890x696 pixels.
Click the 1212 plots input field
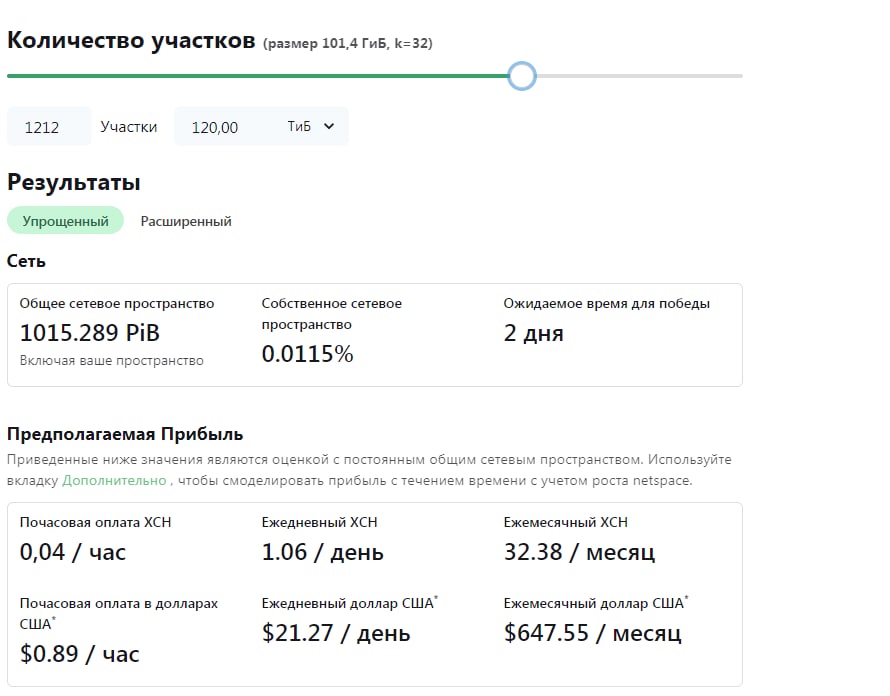pos(49,127)
